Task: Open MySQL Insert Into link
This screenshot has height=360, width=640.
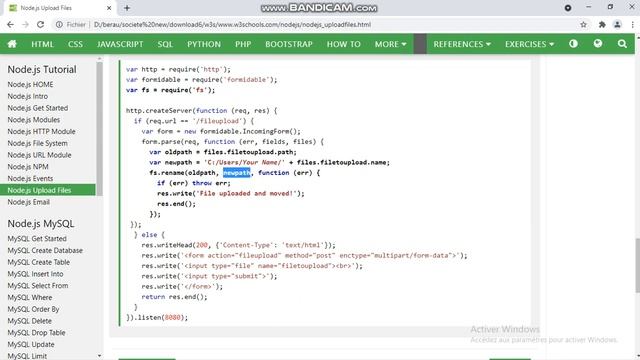Action: 35,274
